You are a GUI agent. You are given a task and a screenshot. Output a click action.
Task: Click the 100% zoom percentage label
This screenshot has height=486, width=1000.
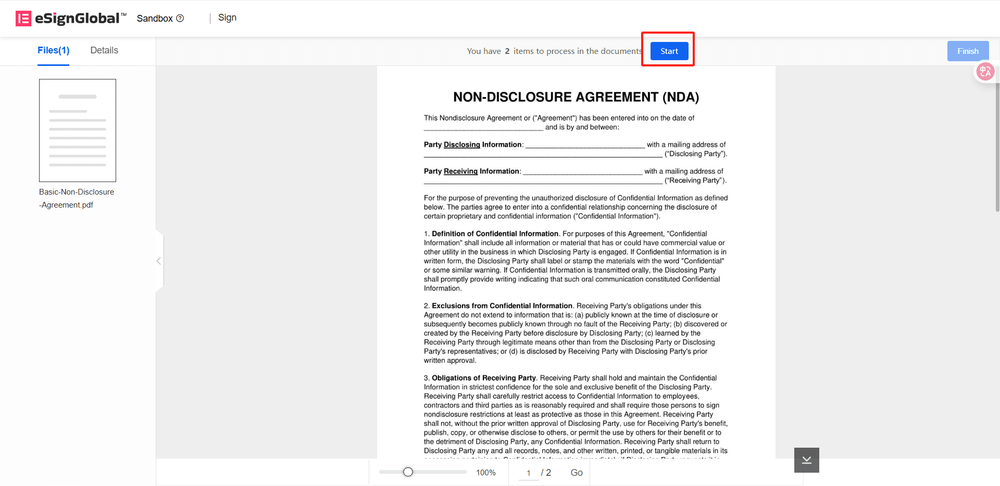coord(486,472)
